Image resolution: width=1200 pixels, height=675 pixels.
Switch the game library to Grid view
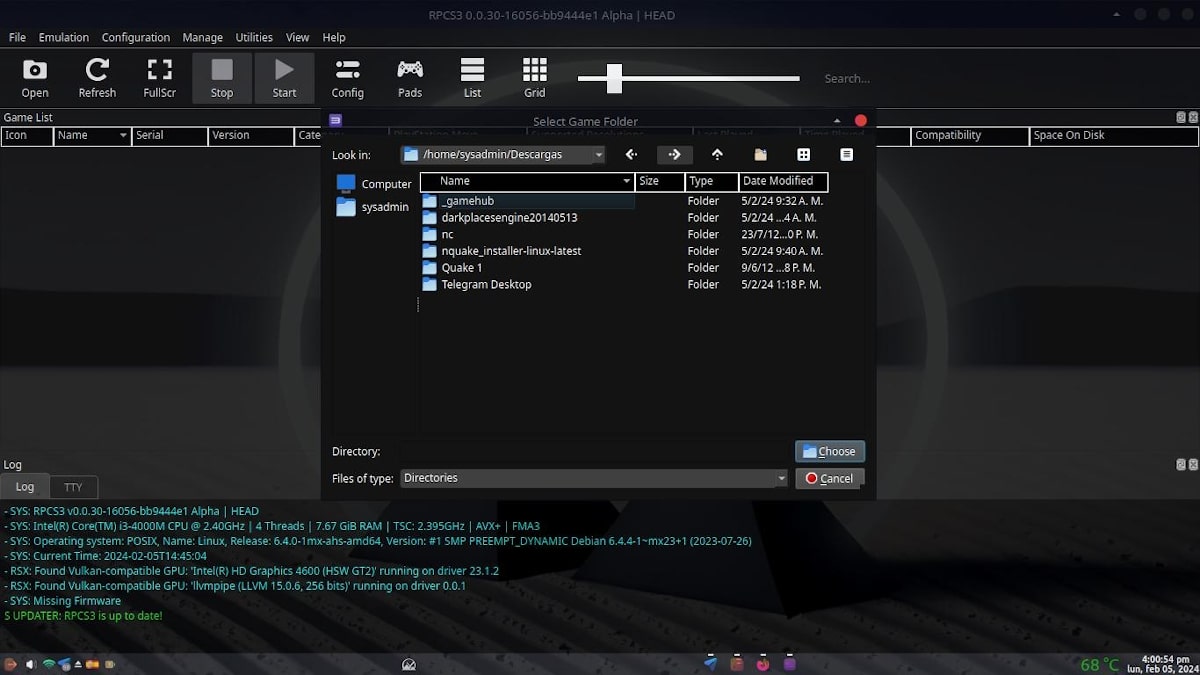[534, 77]
